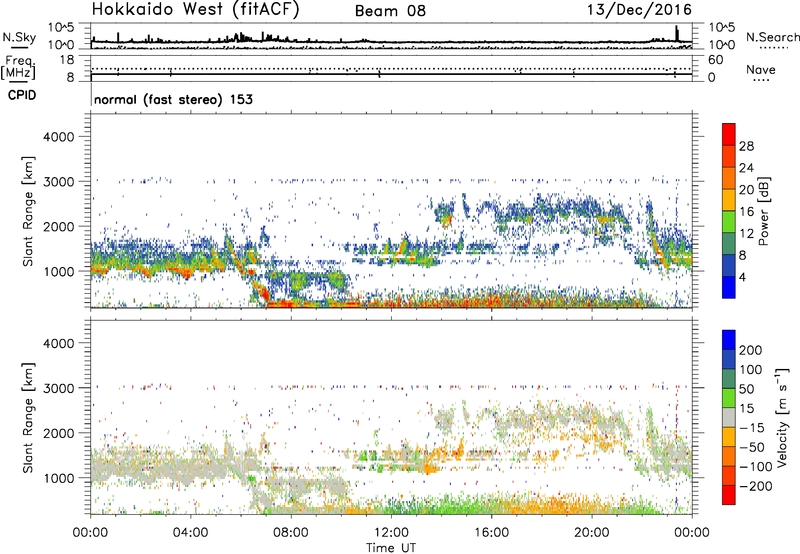Click the red Velocity segment below -200
Screen dimensions: 800x554
(x=729, y=495)
